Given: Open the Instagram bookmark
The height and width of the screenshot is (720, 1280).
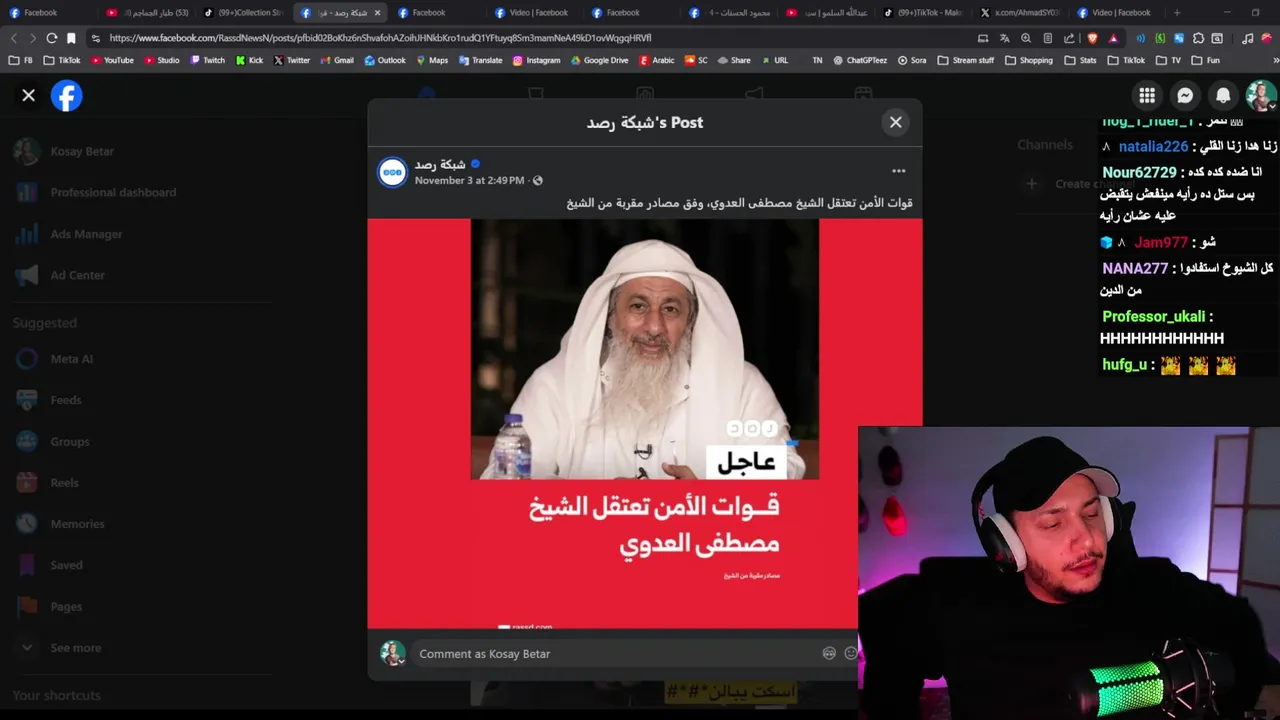Looking at the screenshot, I should [536, 60].
